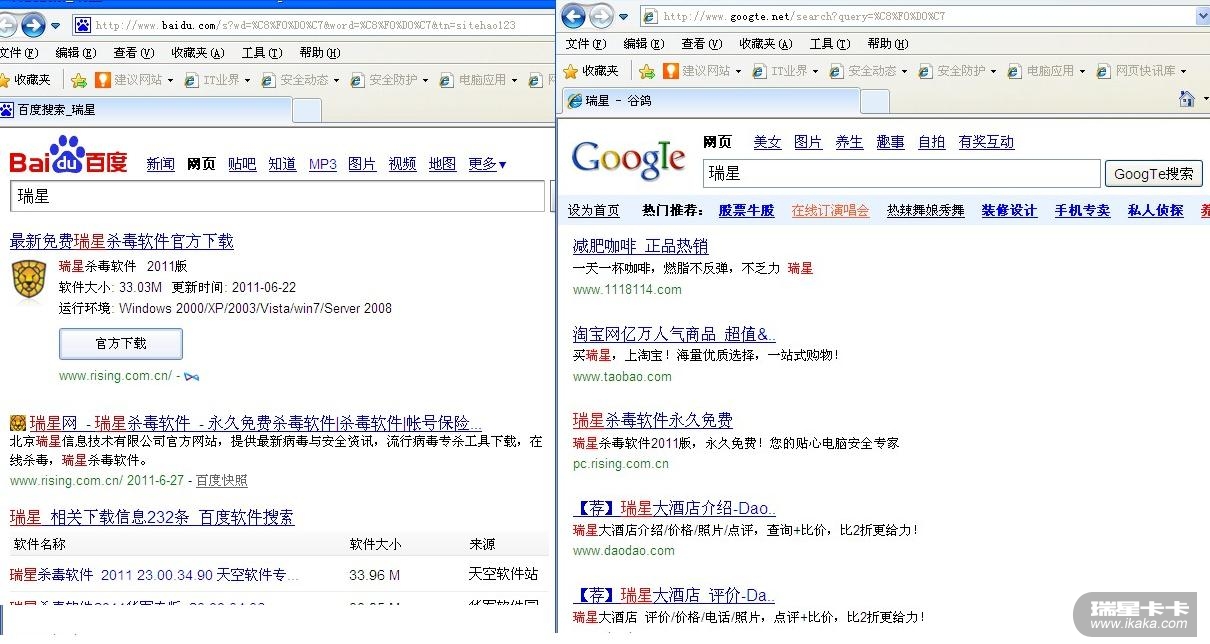Open 收藏夹(A) menu in the Google window
The height and width of the screenshot is (644, 1210).
click(x=766, y=44)
